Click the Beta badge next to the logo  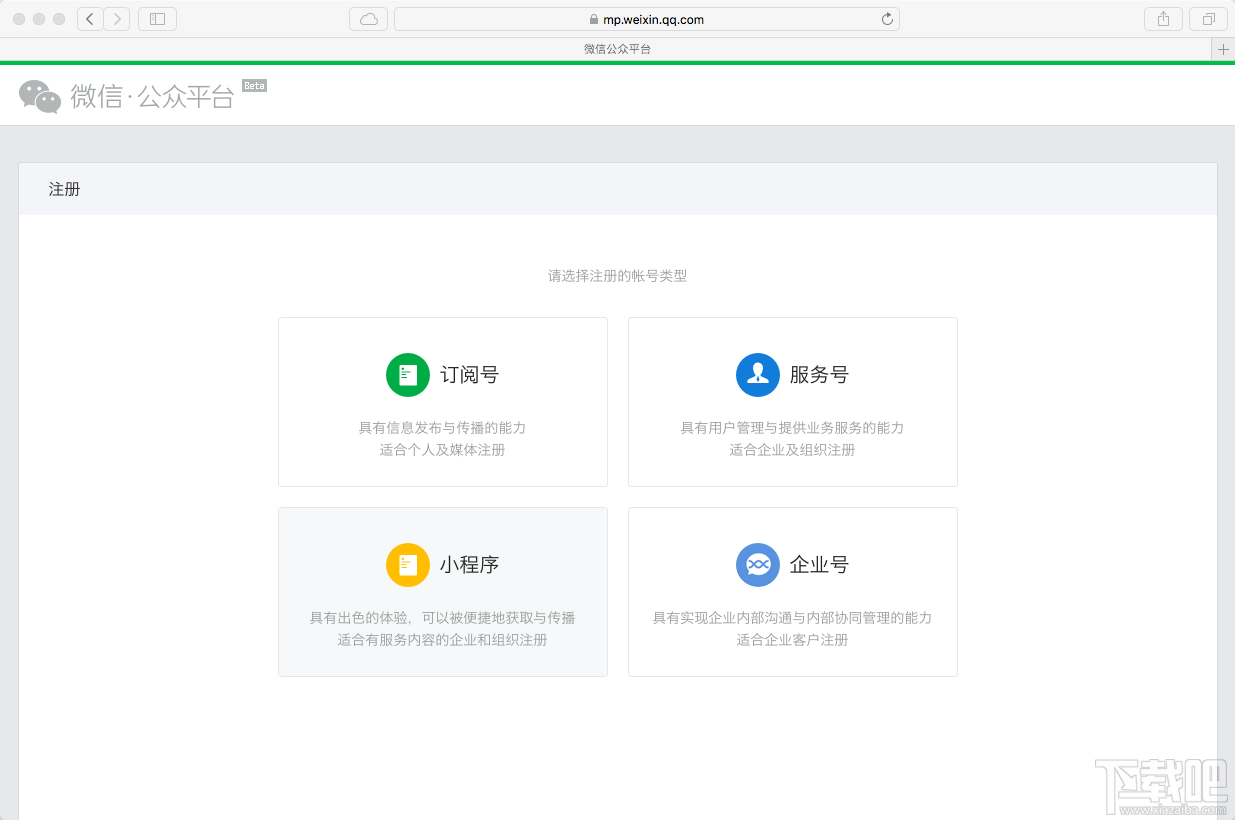(254, 85)
